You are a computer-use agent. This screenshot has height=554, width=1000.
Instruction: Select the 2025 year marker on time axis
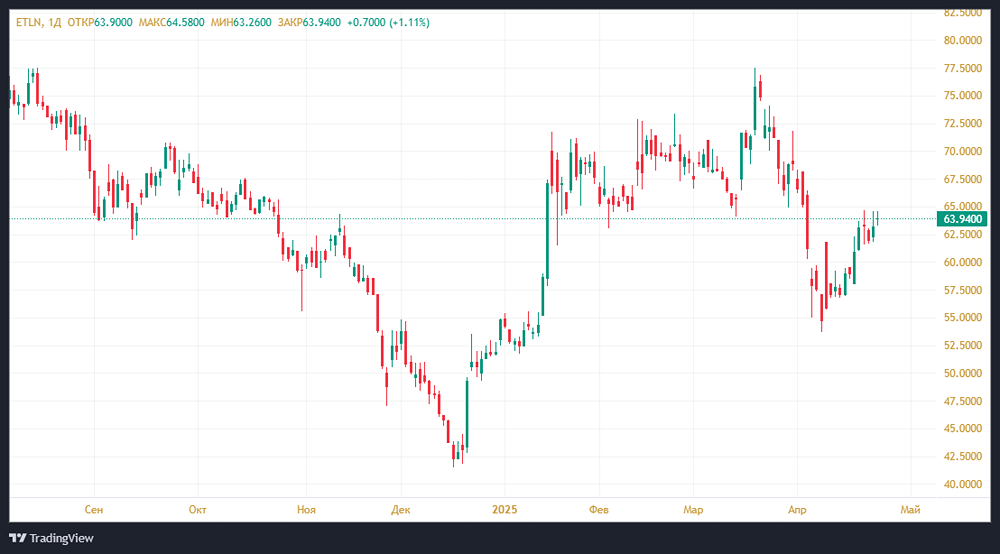click(x=504, y=510)
